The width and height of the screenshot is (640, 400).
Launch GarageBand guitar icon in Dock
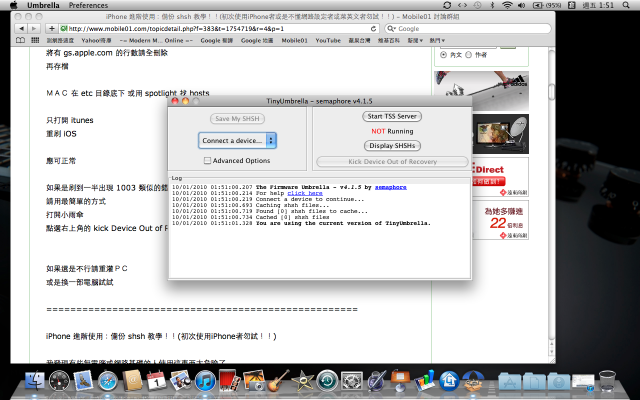coord(278,380)
